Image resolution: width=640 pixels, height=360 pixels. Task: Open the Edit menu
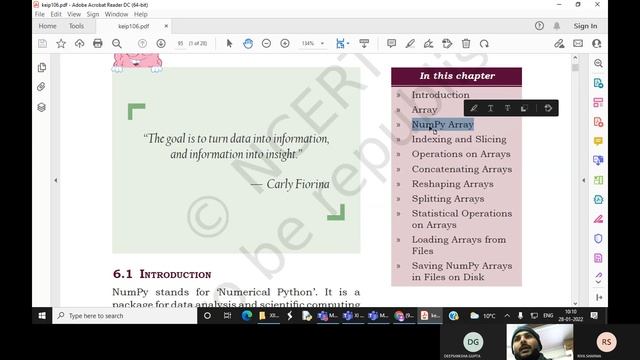[56, 14]
